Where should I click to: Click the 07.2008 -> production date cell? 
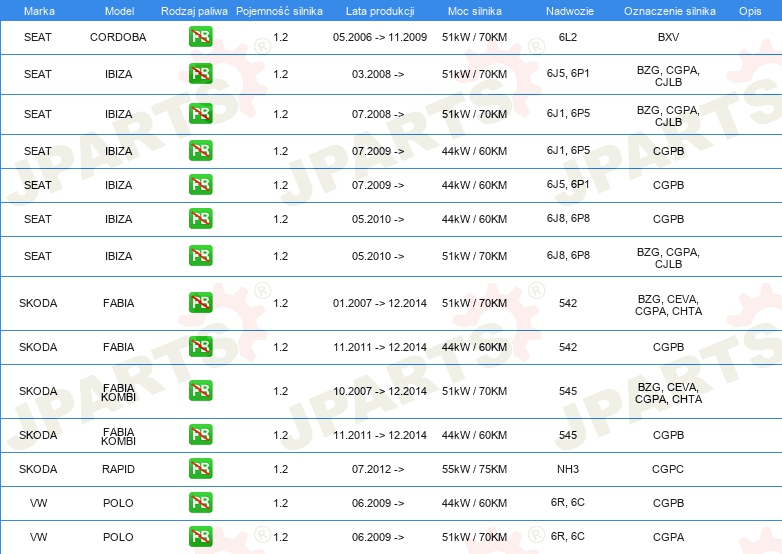click(378, 114)
